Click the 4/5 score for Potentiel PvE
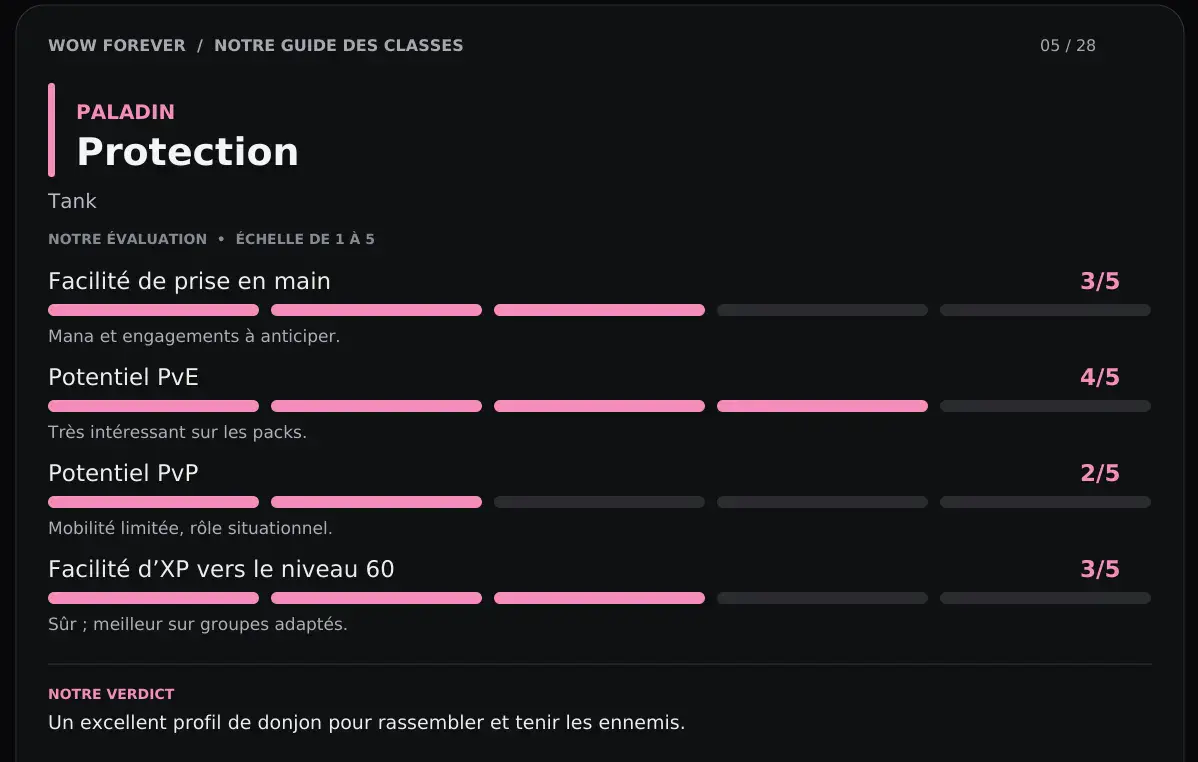 [1099, 377]
